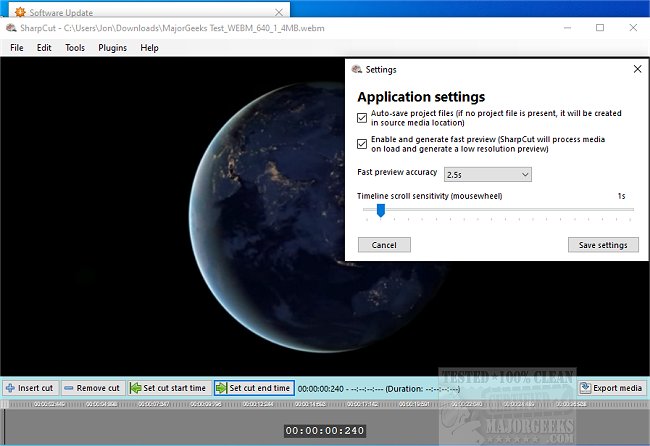Click the Settings dialog title icon

click(356, 70)
